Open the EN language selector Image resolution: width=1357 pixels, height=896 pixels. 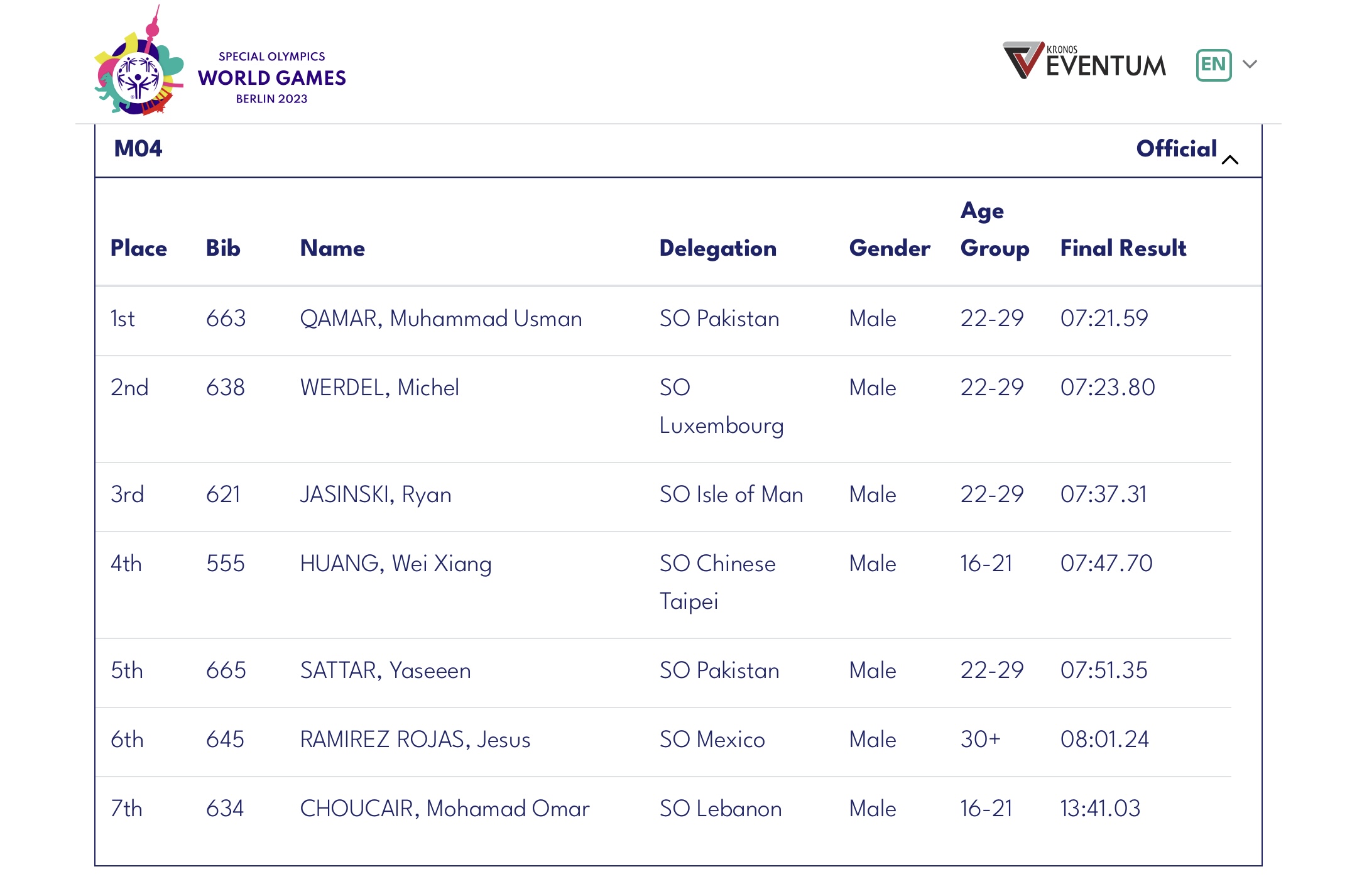tap(1213, 65)
